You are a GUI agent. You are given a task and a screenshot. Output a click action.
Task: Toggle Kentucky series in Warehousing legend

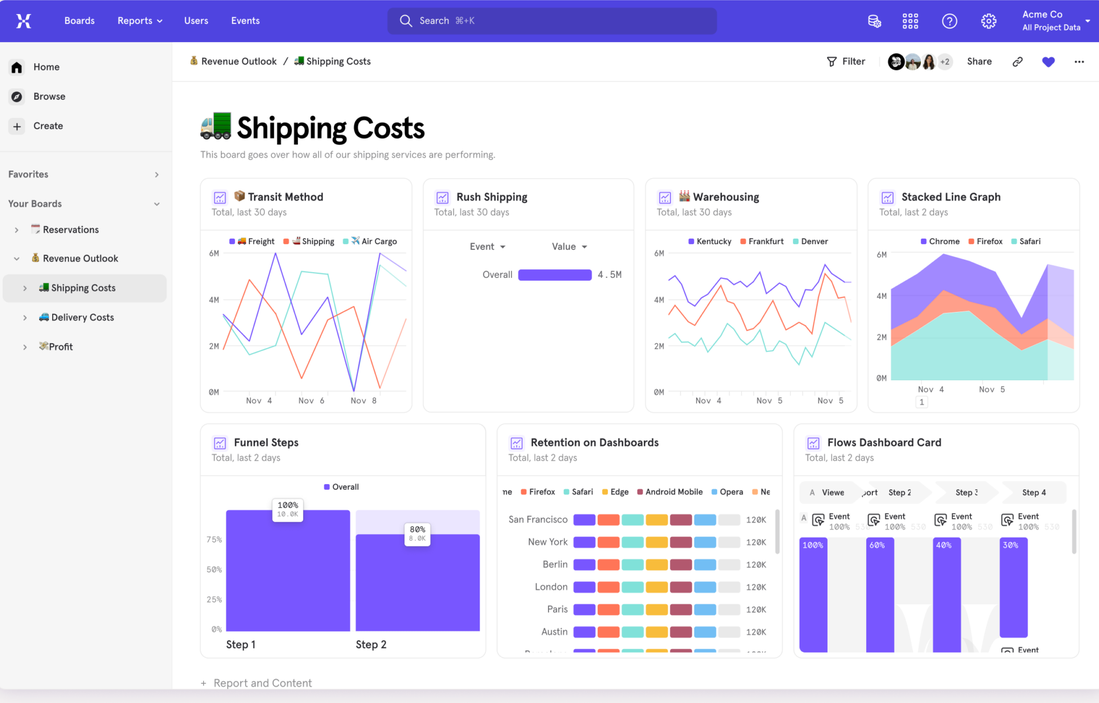pyautogui.click(x=709, y=241)
